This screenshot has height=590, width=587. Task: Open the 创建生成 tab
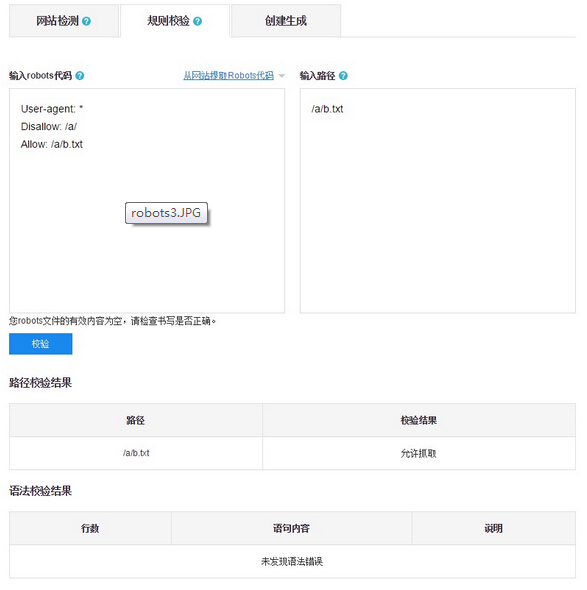[x=286, y=21]
